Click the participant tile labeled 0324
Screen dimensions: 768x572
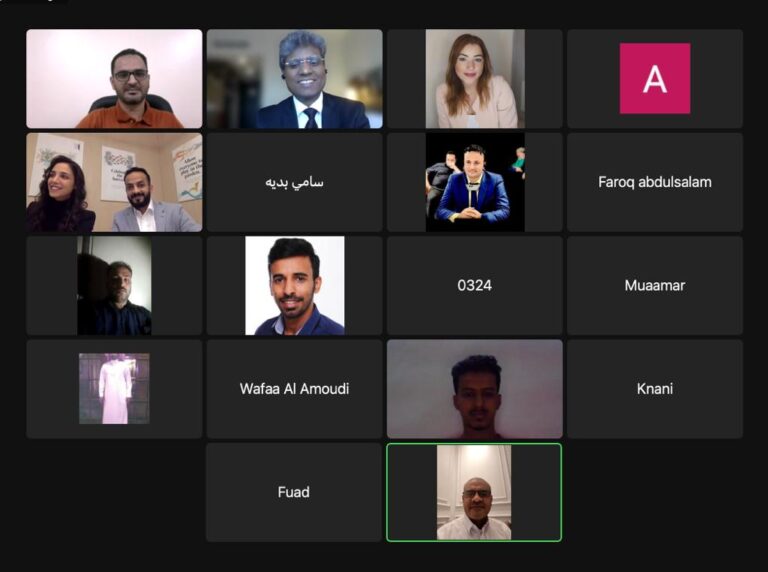[x=475, y=286]
